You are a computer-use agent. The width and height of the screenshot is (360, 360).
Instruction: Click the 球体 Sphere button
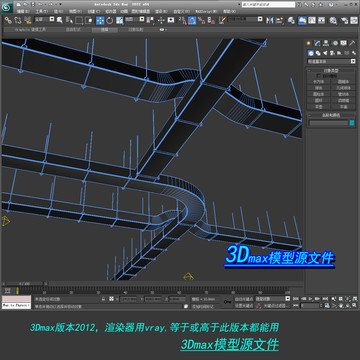pyautogui.click(x=319, y=88)
